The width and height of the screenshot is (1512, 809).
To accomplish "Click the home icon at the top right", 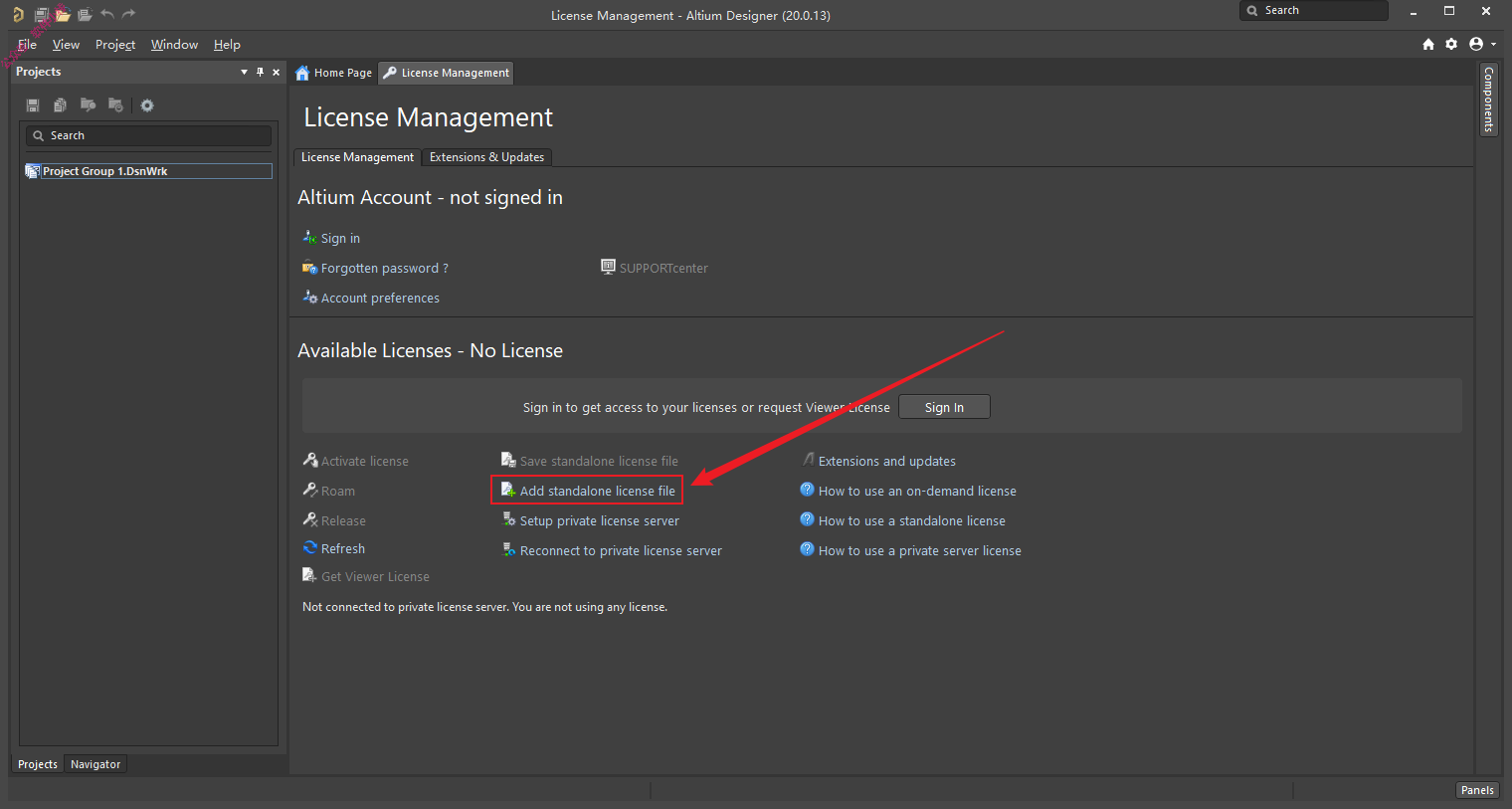I will point(1428,44).
